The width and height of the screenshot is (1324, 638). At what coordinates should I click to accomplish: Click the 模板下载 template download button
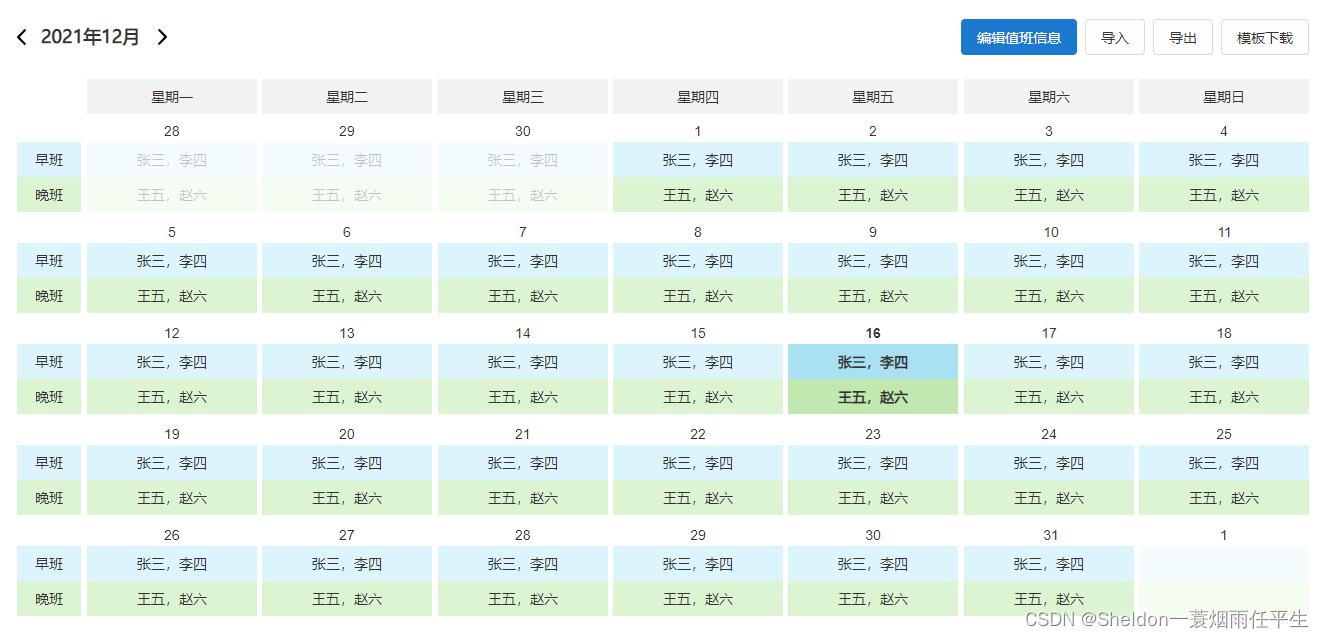(x=1264, y=37)
